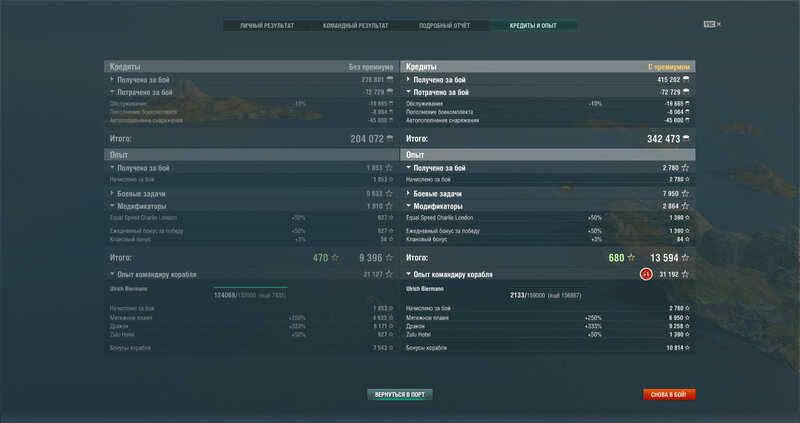Close the results screen with the ESC button
800x423 pixels.
tap(712, 24)
